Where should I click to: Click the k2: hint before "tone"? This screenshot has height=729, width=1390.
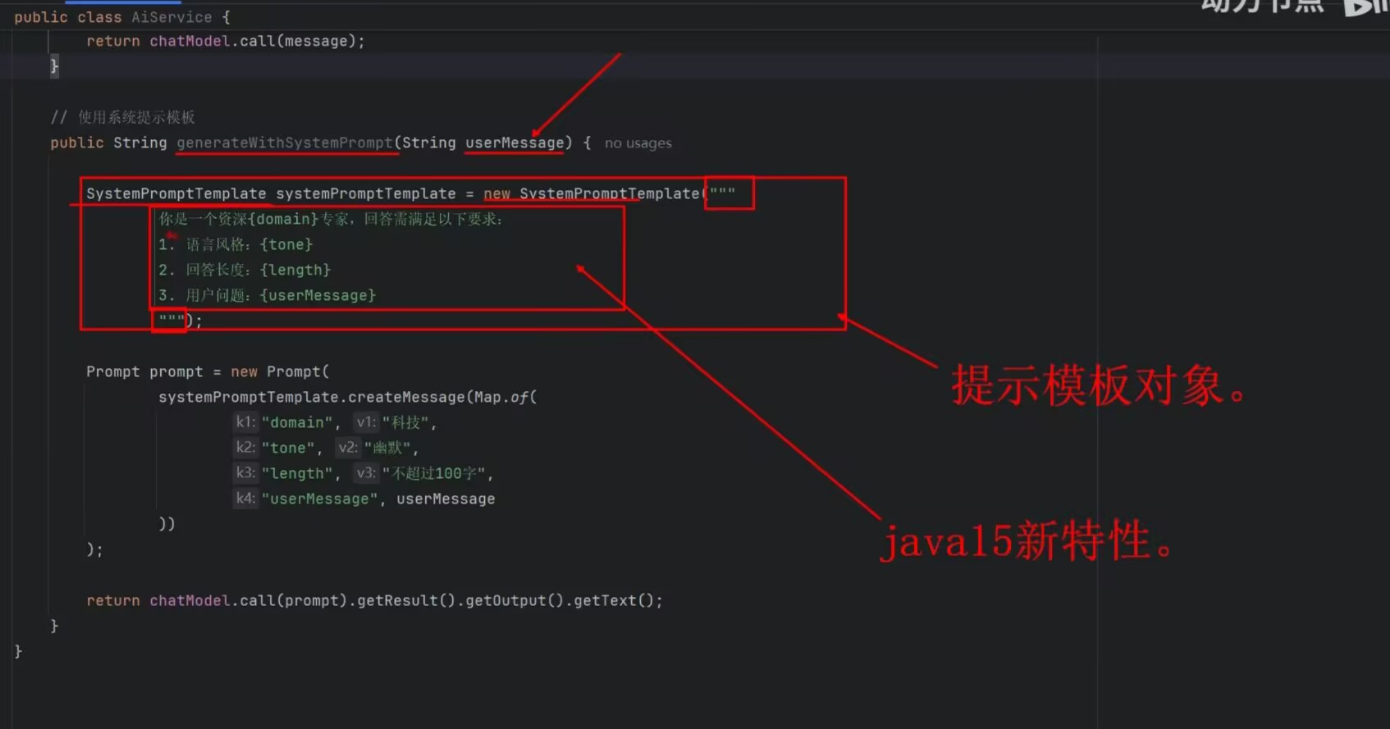245,448
